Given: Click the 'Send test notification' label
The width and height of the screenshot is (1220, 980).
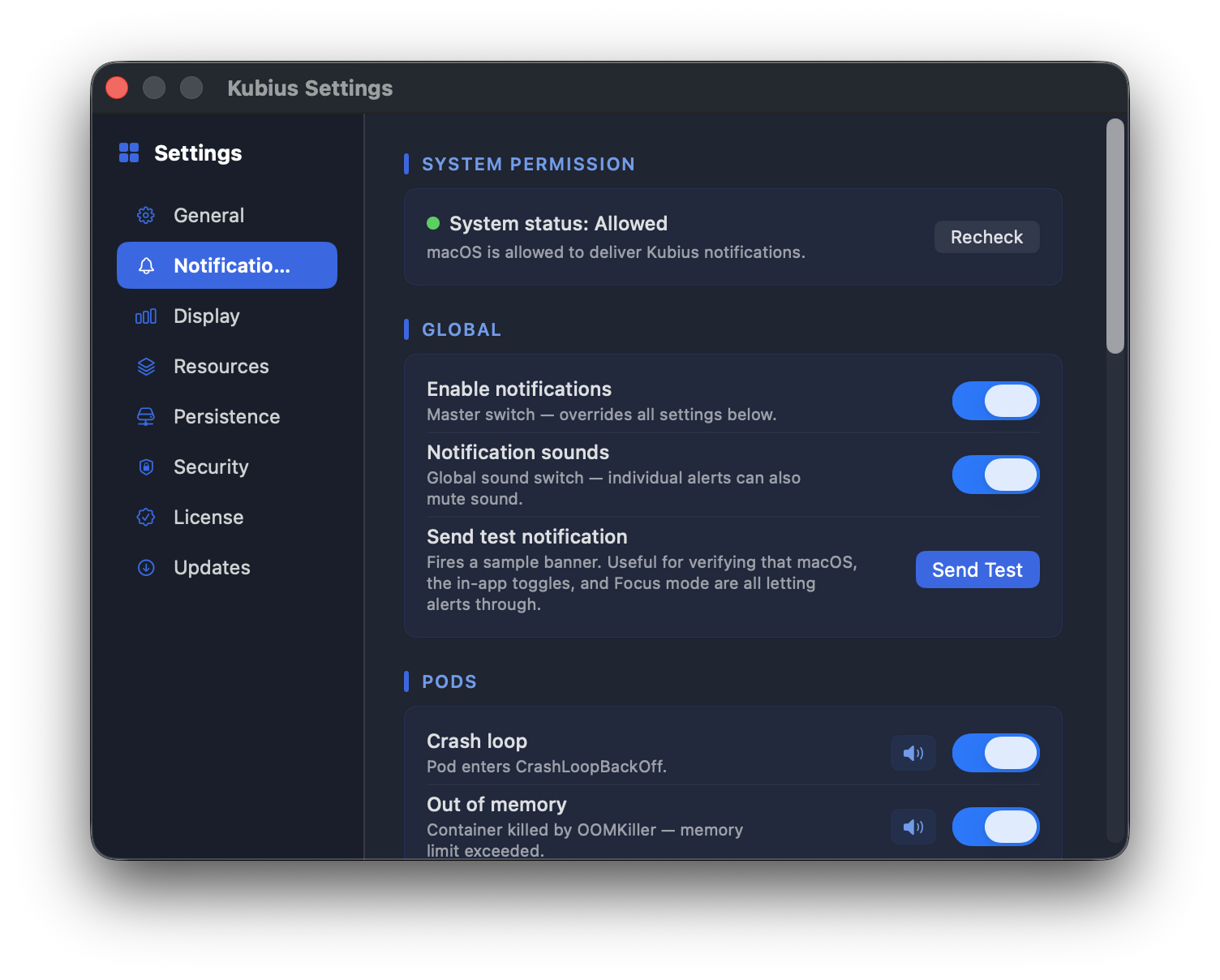Looking at the screenshot, I should [x=527, y=536].
